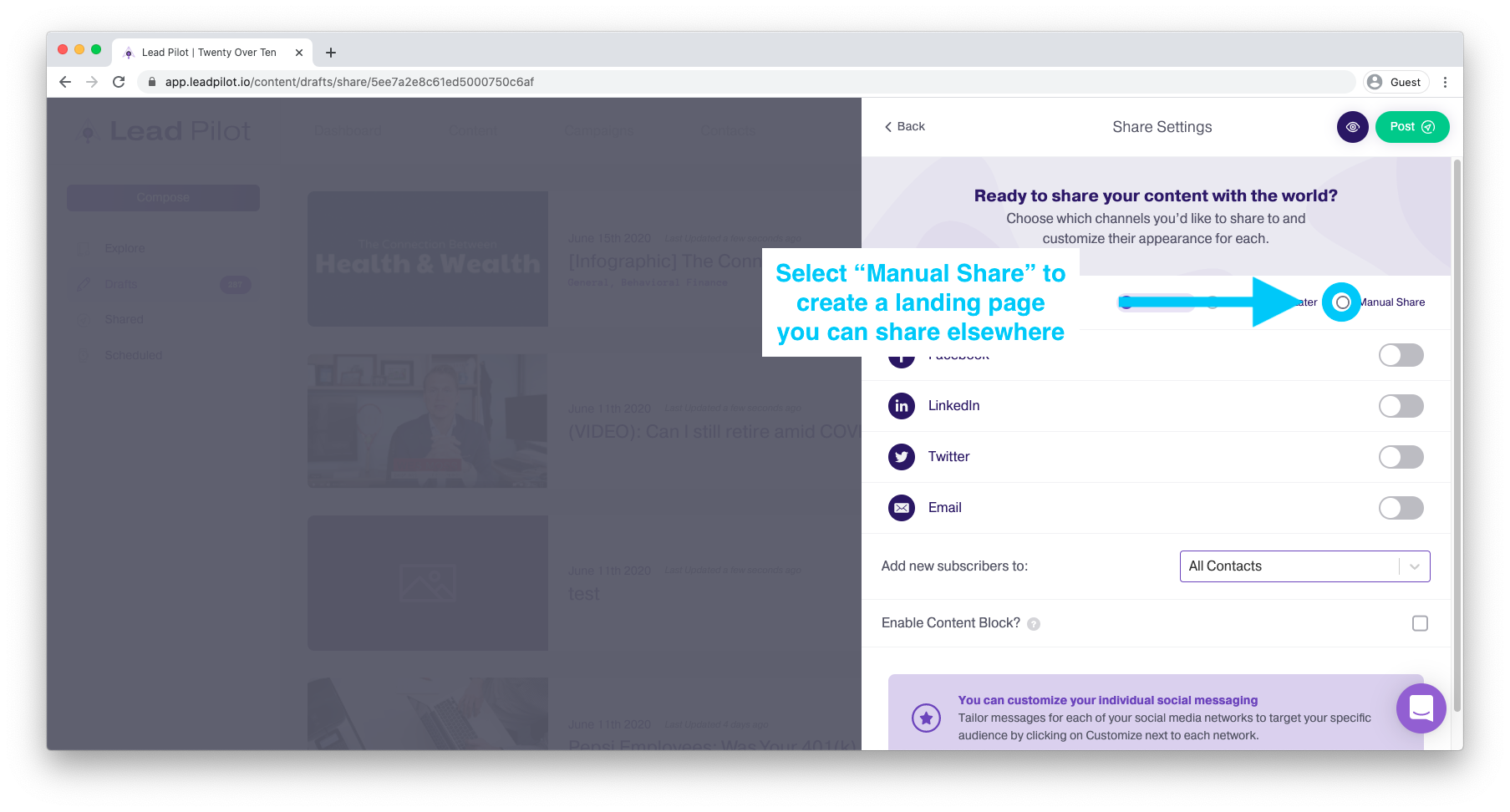Viewport: 1510px width, 812px height.
Task: Click the Email envelope icon
Action: (901, 508)
